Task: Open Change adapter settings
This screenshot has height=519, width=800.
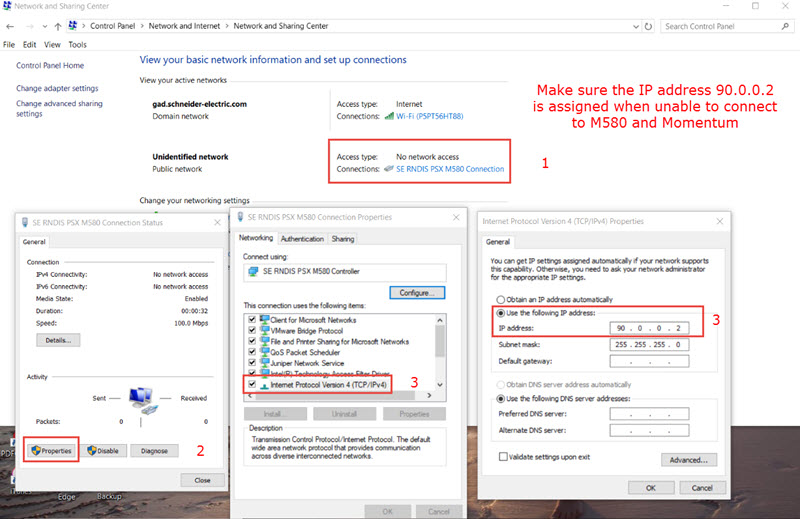Action: point(57,88)
